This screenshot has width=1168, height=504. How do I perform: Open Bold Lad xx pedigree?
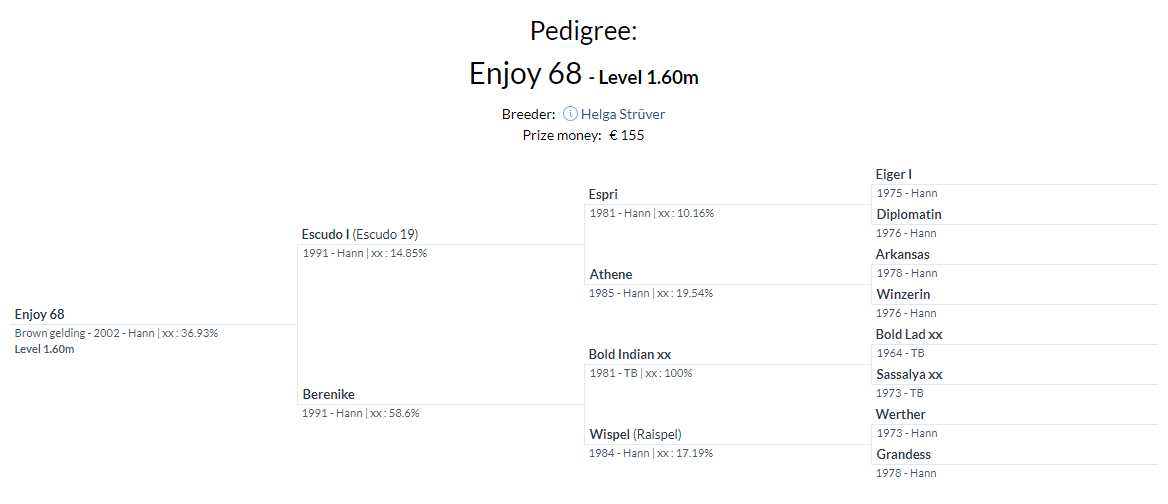coord(909,334)
